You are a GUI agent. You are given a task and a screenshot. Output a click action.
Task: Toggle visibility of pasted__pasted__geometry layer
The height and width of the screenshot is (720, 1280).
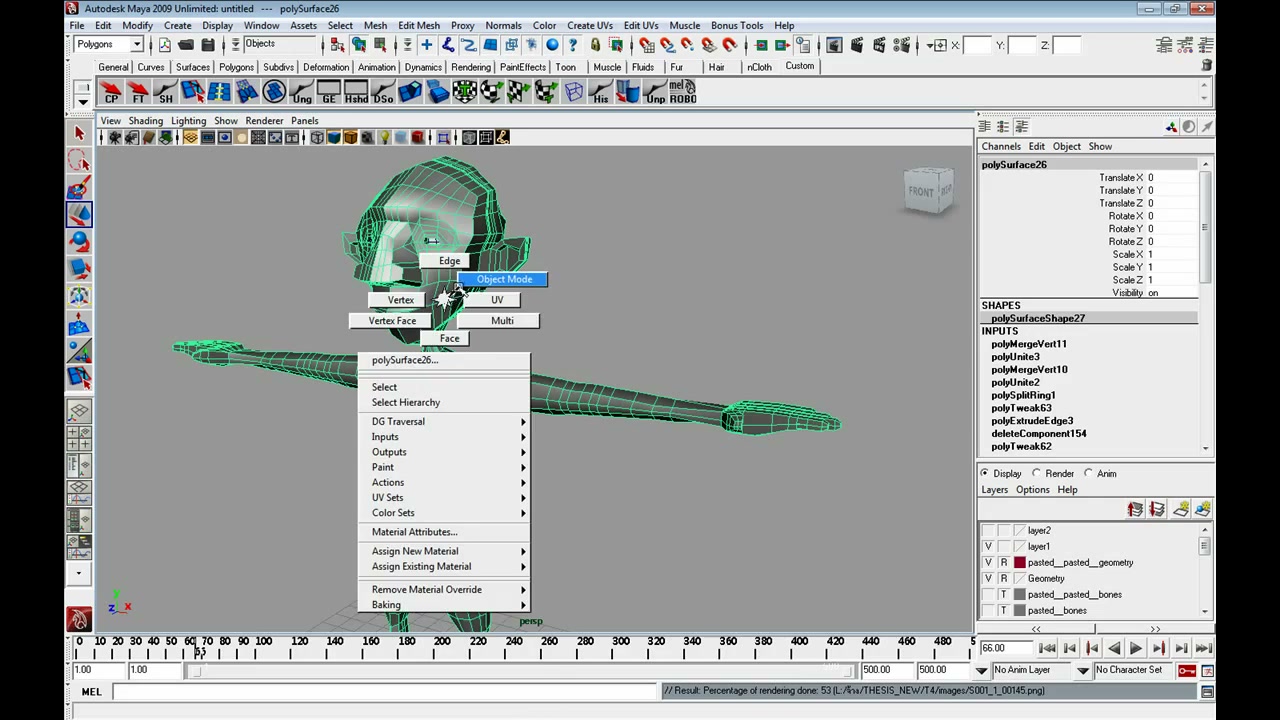(x=988, y=563)
